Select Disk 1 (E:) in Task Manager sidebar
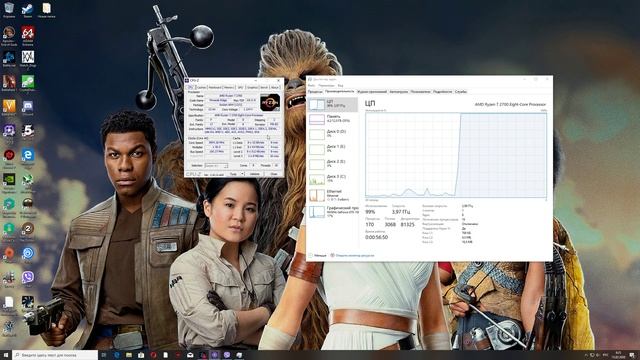Viewport: 640px width, 360px height. 333,149
